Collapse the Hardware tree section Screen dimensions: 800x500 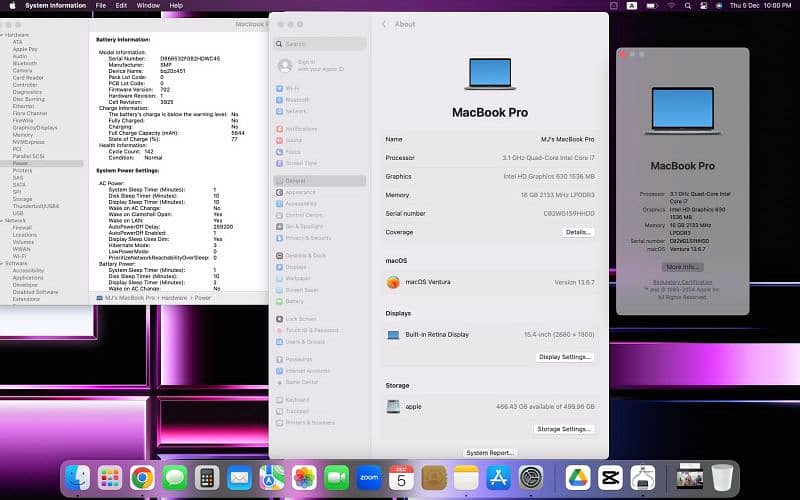(3, 35)
